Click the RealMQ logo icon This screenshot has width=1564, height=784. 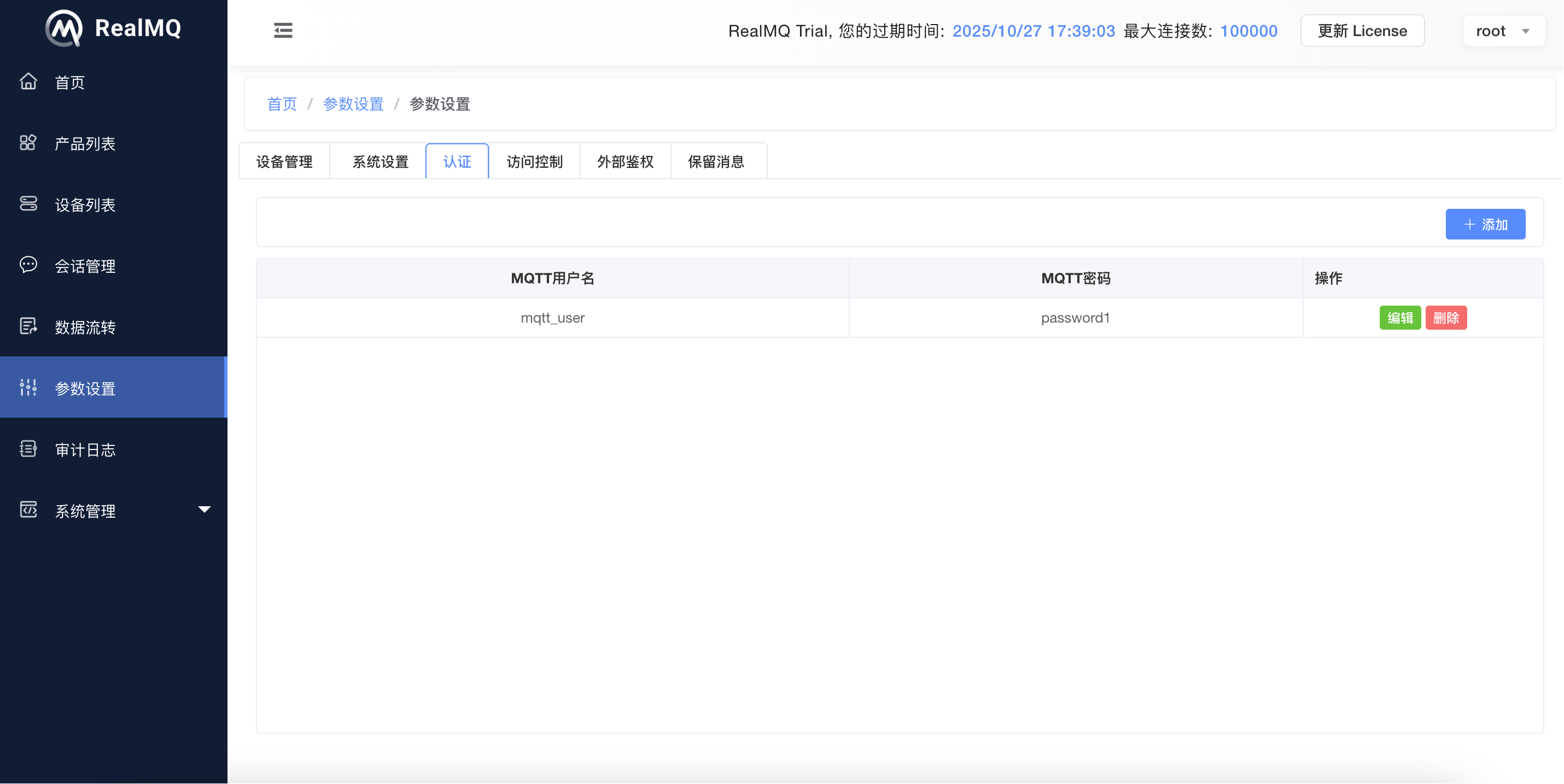point(64,28)
